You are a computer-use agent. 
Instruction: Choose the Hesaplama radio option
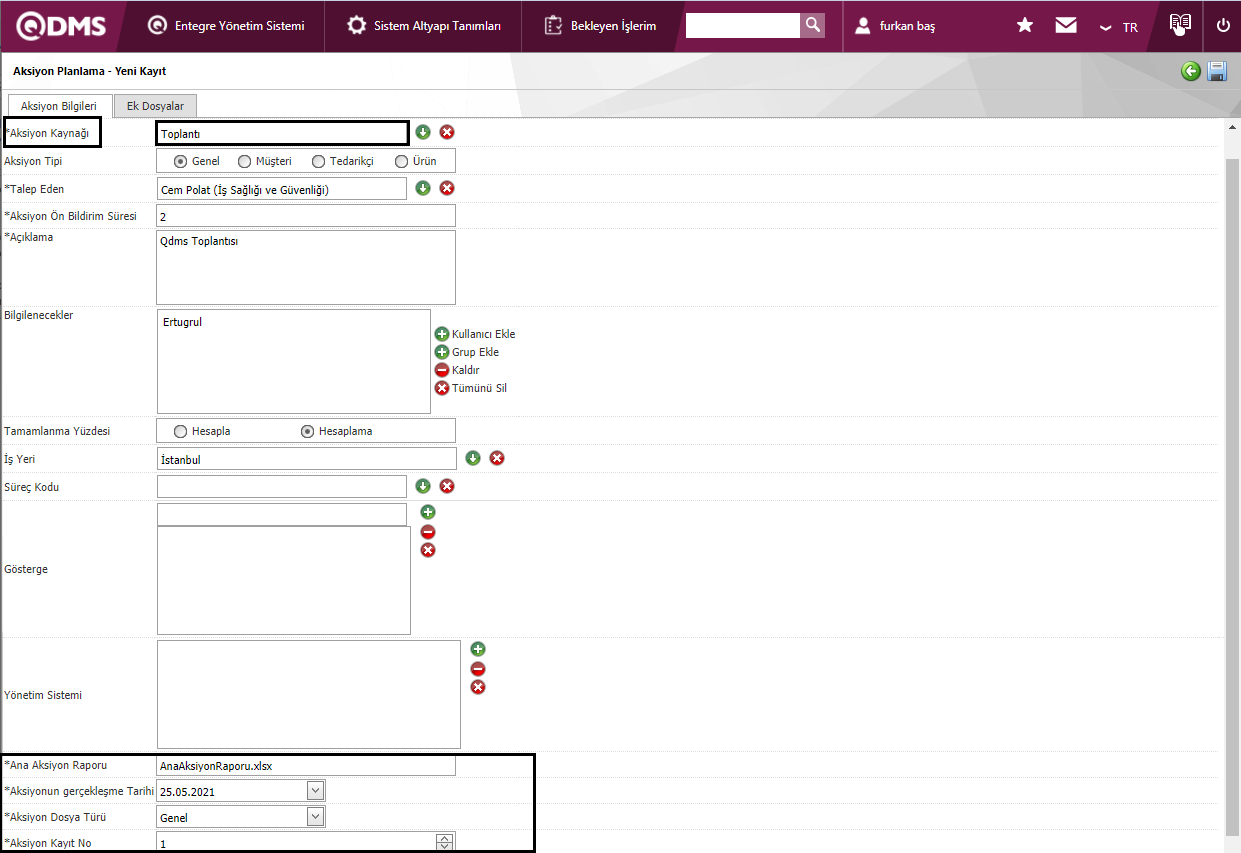(307, 431)
